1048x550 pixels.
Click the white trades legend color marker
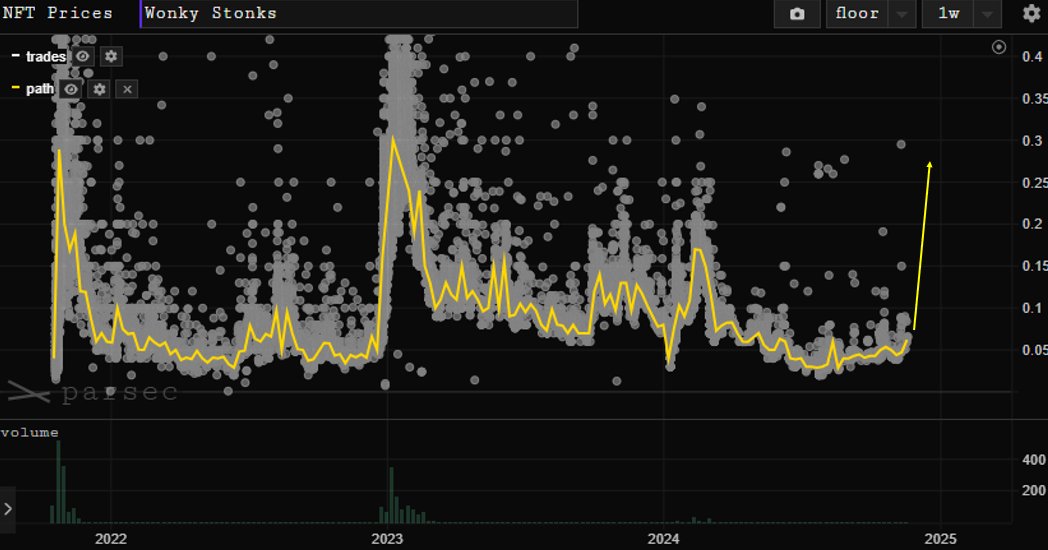tap(16, 56)
